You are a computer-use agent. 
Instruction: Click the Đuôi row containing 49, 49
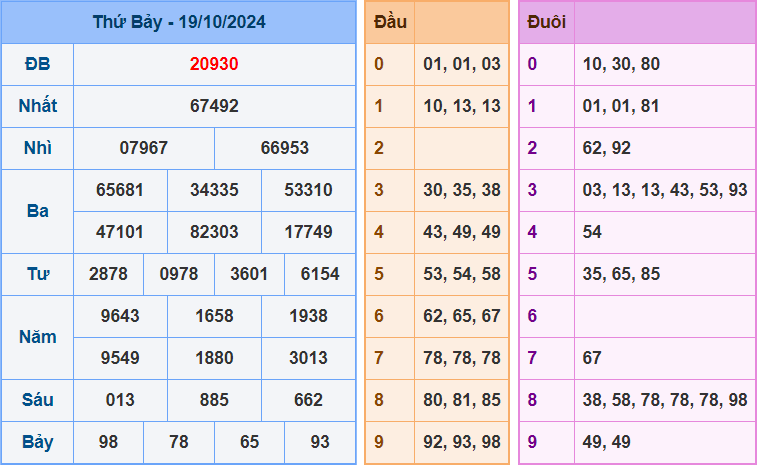click(x=664, y=442)
